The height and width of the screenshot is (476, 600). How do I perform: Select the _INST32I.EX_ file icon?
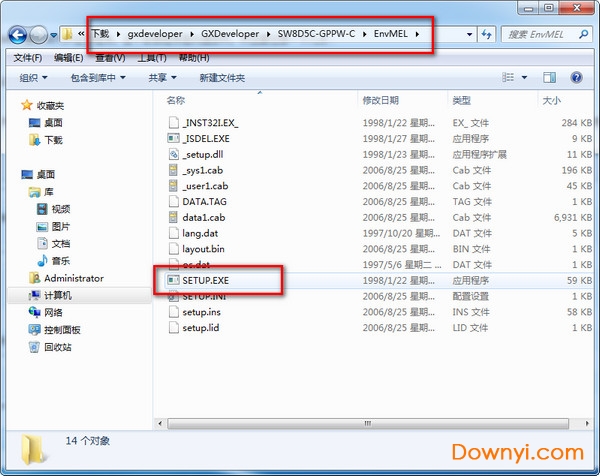(173, 122)
